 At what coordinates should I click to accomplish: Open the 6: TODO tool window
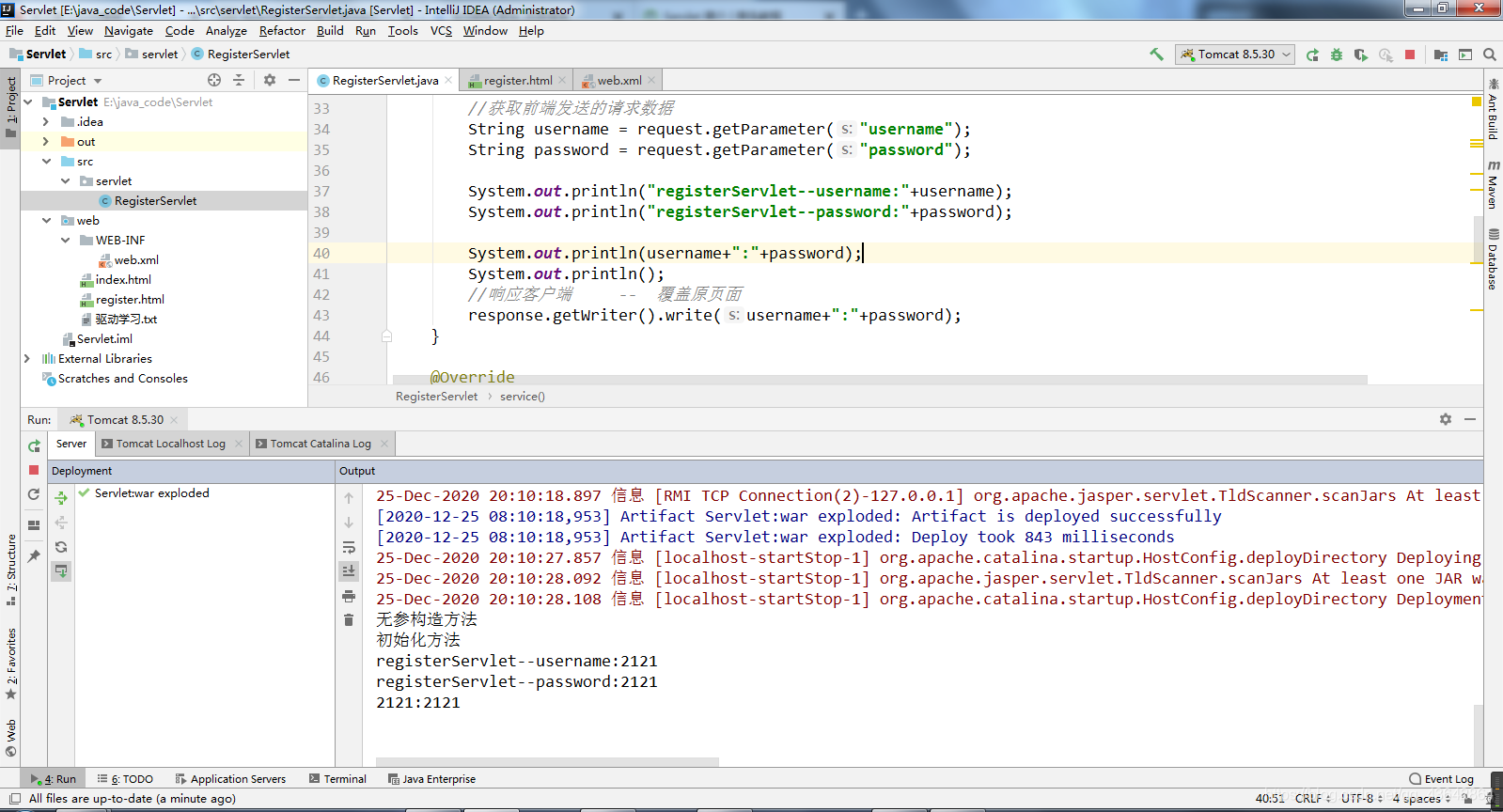click(x=125, y=779)
